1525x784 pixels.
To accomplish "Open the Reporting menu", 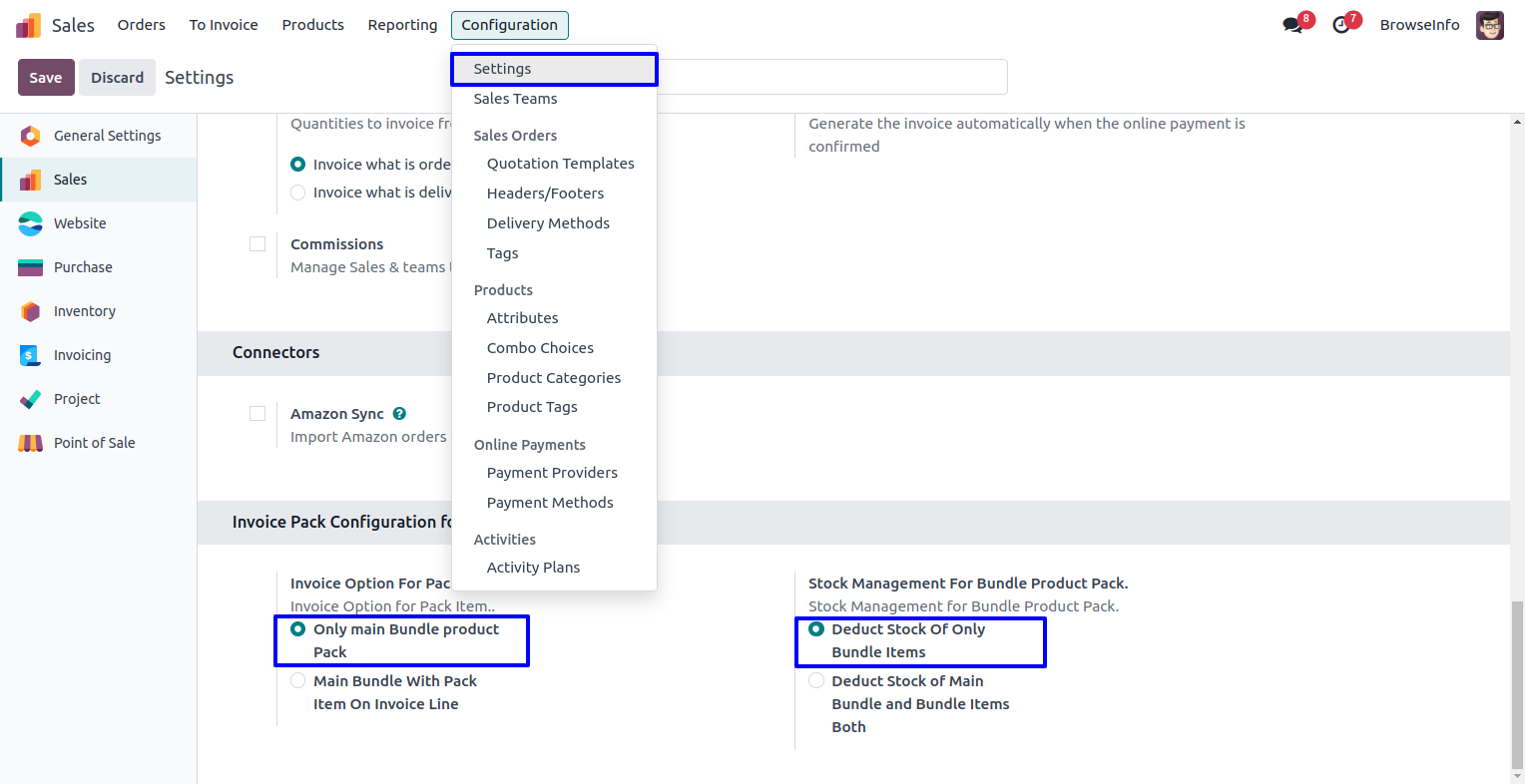I will (402, 25).
